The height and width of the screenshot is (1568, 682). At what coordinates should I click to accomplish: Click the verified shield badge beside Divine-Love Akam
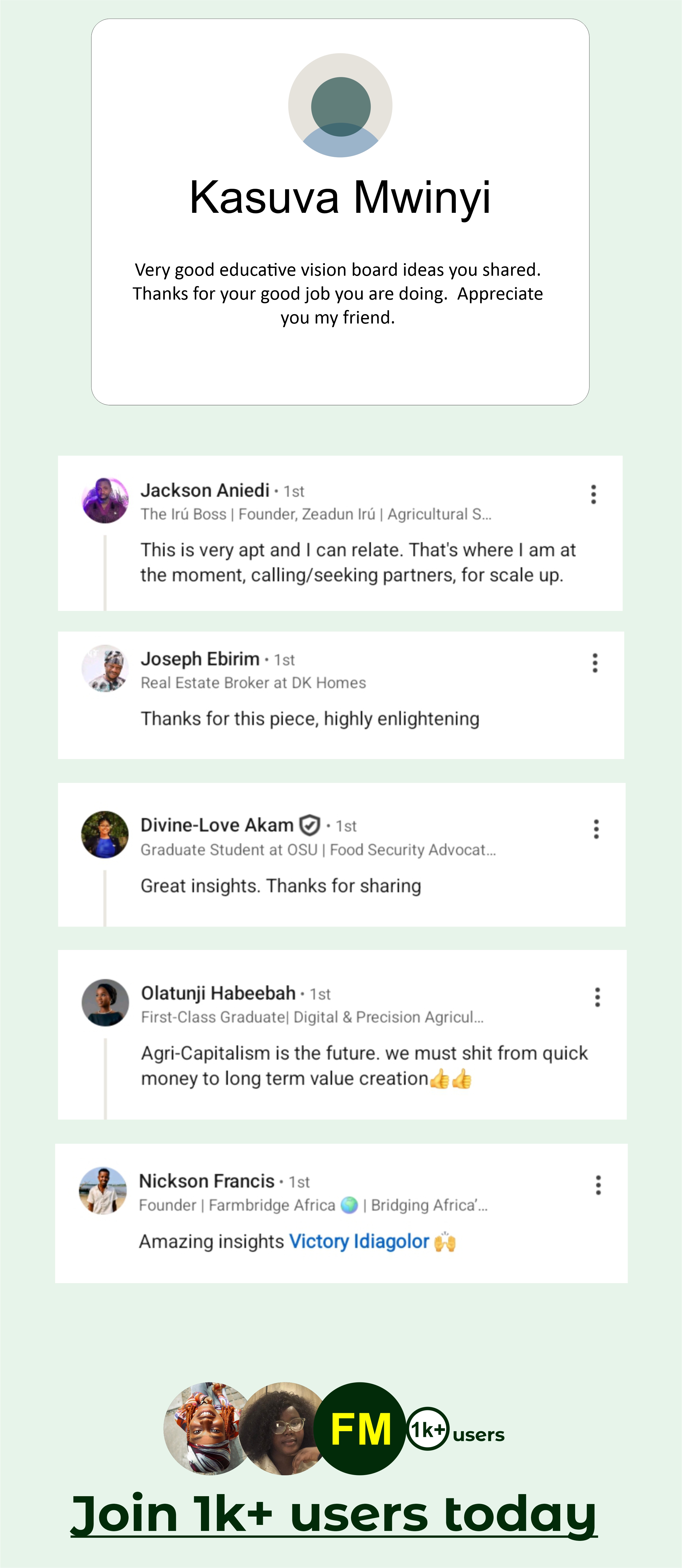pos(310,825)
